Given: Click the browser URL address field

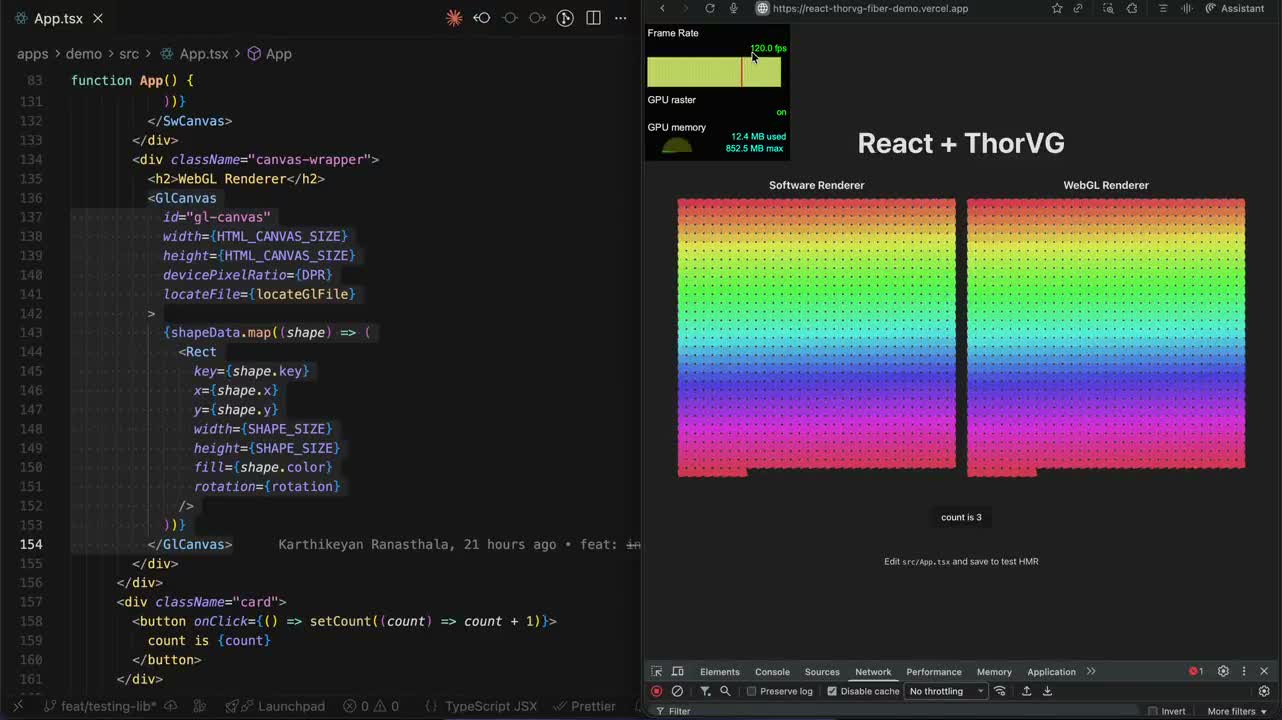Looking at the screenshot, I should [x=870, y=8].
